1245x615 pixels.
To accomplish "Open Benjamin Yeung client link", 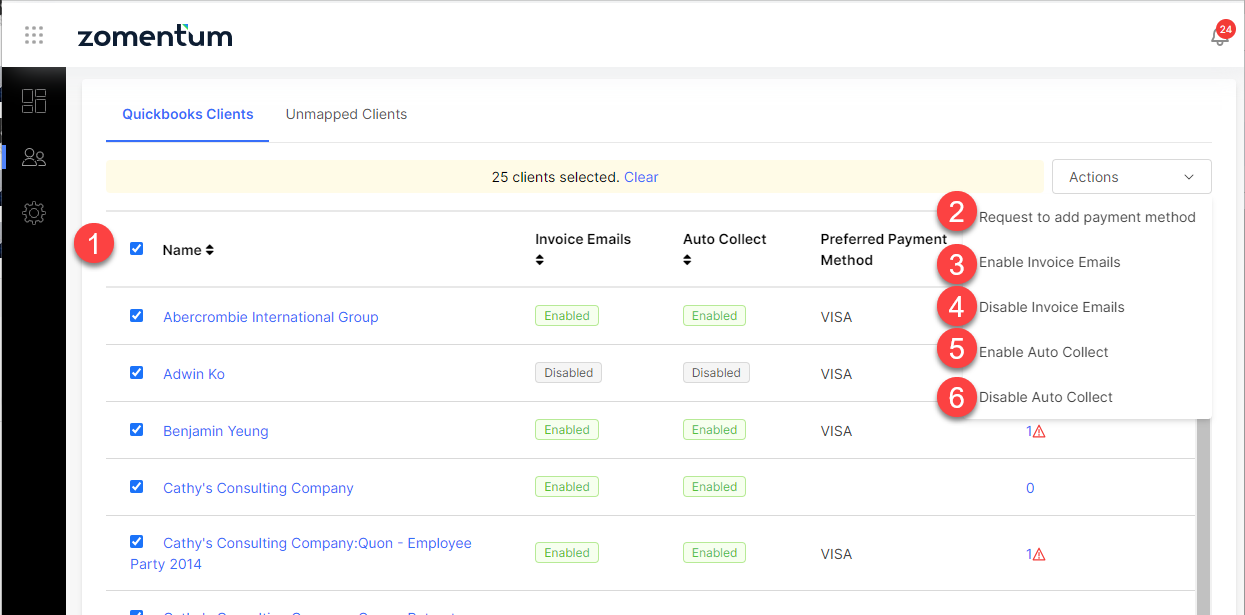I will 215,431.
